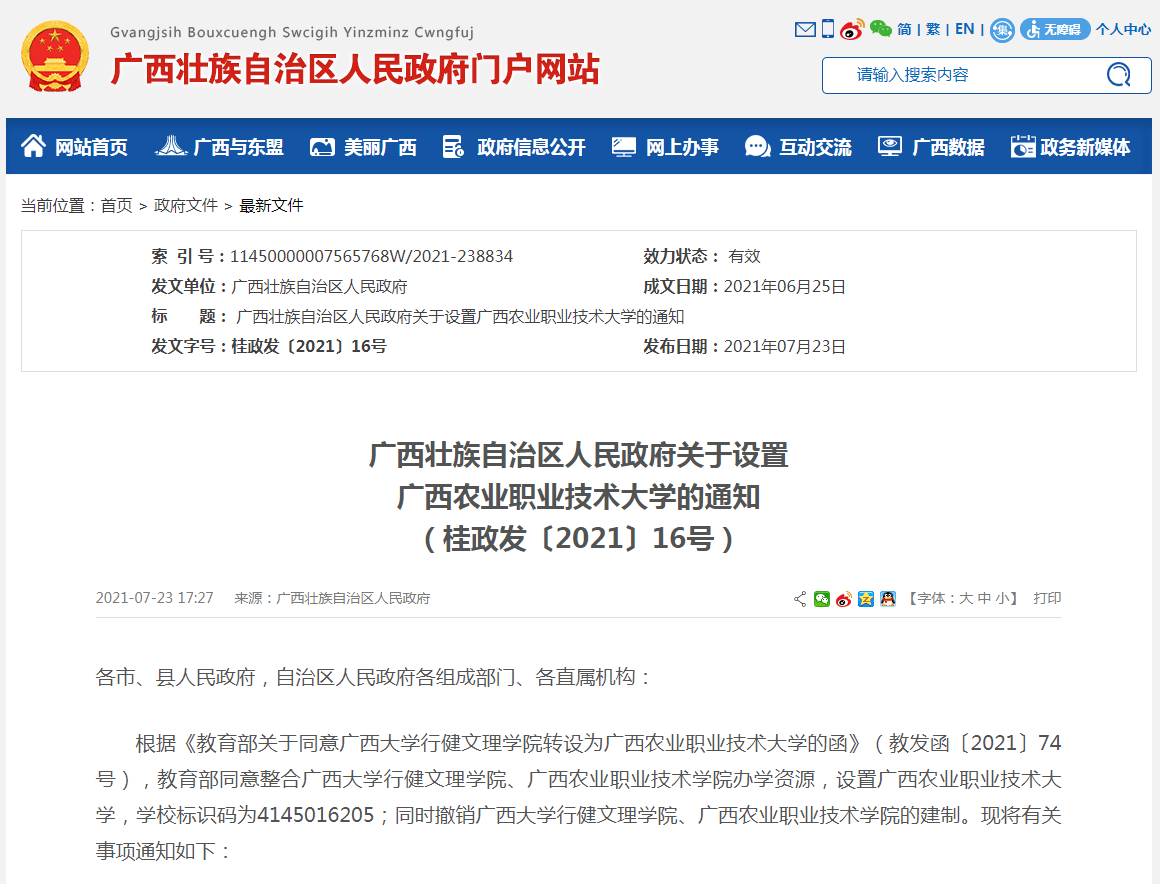Click the 打印 print option
Image resolution: width=1160 pixels, height=884 pixels.
coord(1047,598)
